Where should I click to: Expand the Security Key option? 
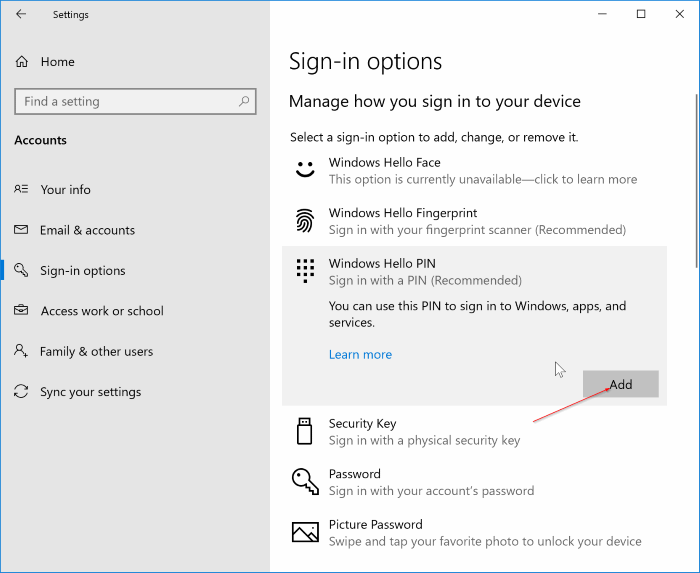click(x=474, y=432)
